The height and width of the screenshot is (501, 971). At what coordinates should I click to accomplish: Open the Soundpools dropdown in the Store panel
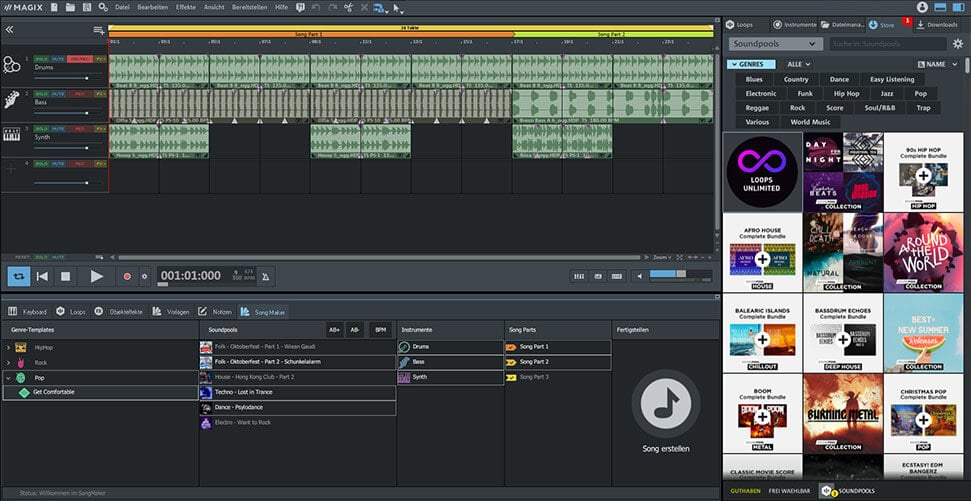tap(775, 44)
